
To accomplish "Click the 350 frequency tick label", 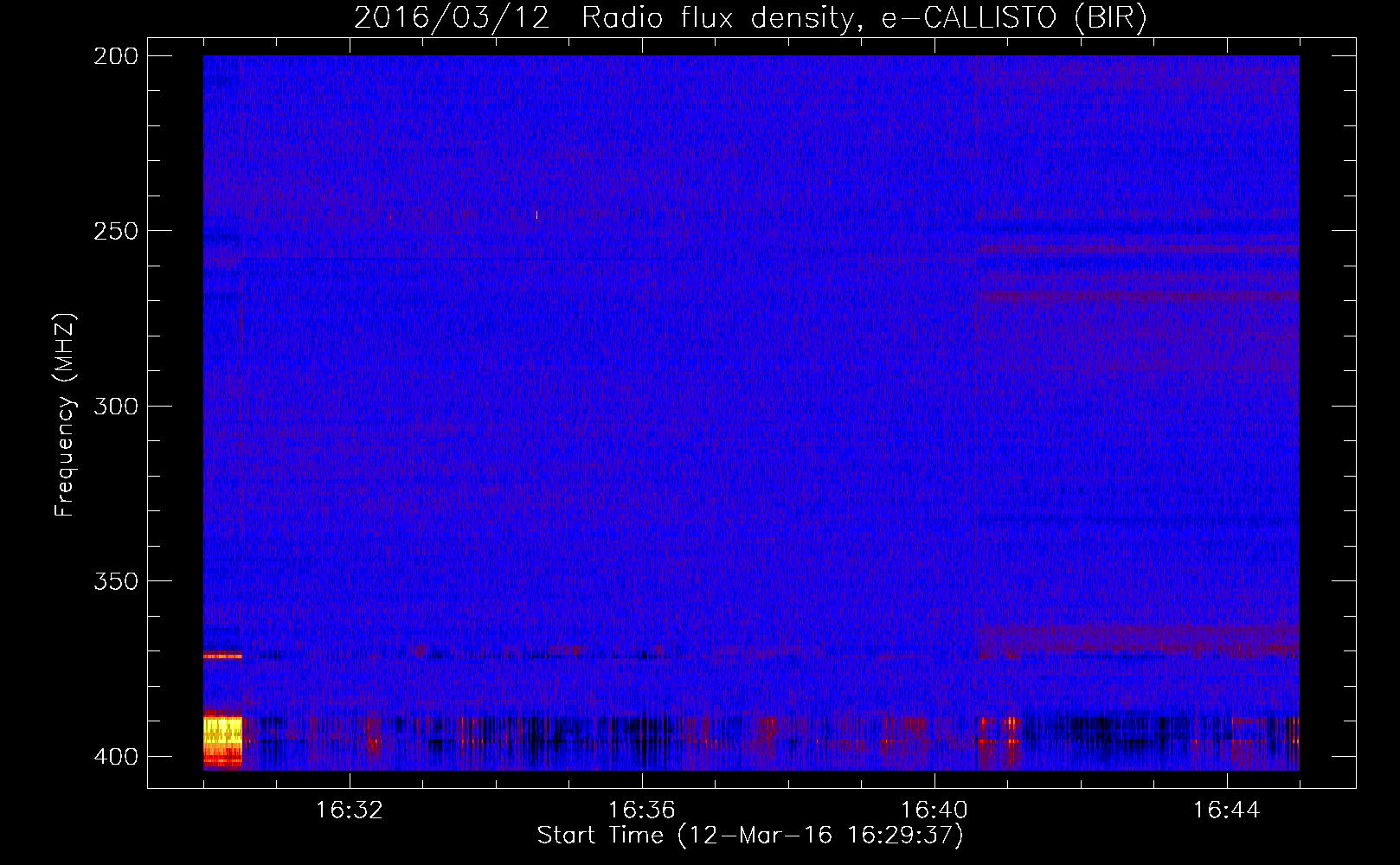I will (x=116, y=580).
